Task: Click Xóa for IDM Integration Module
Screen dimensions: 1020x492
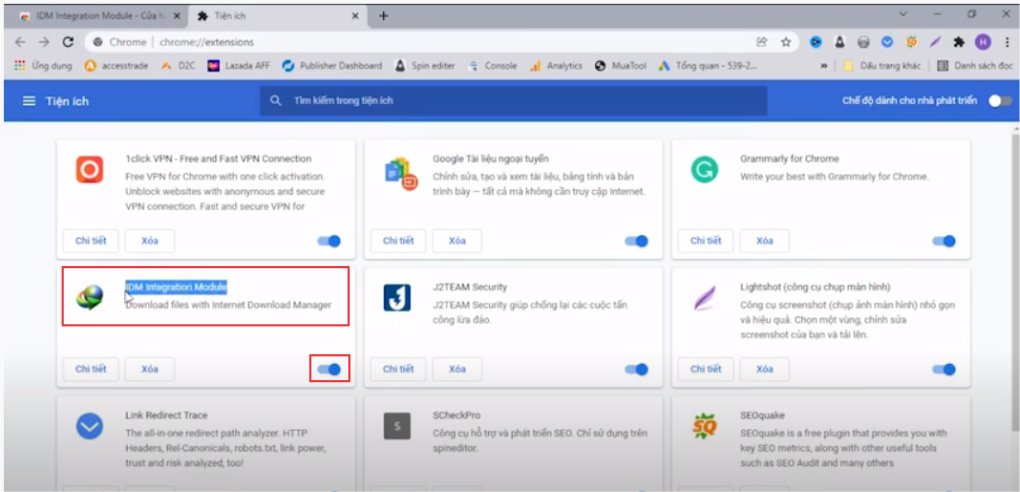Action: point(150,369)
